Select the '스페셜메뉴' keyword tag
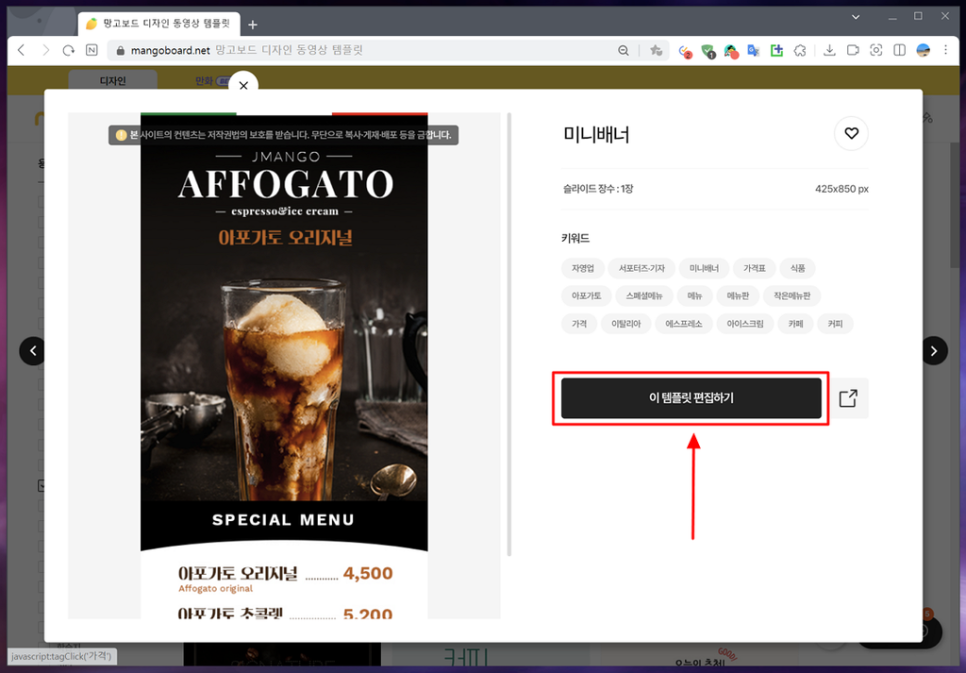Viewport: 966px width, 673px height. point(644,296)
